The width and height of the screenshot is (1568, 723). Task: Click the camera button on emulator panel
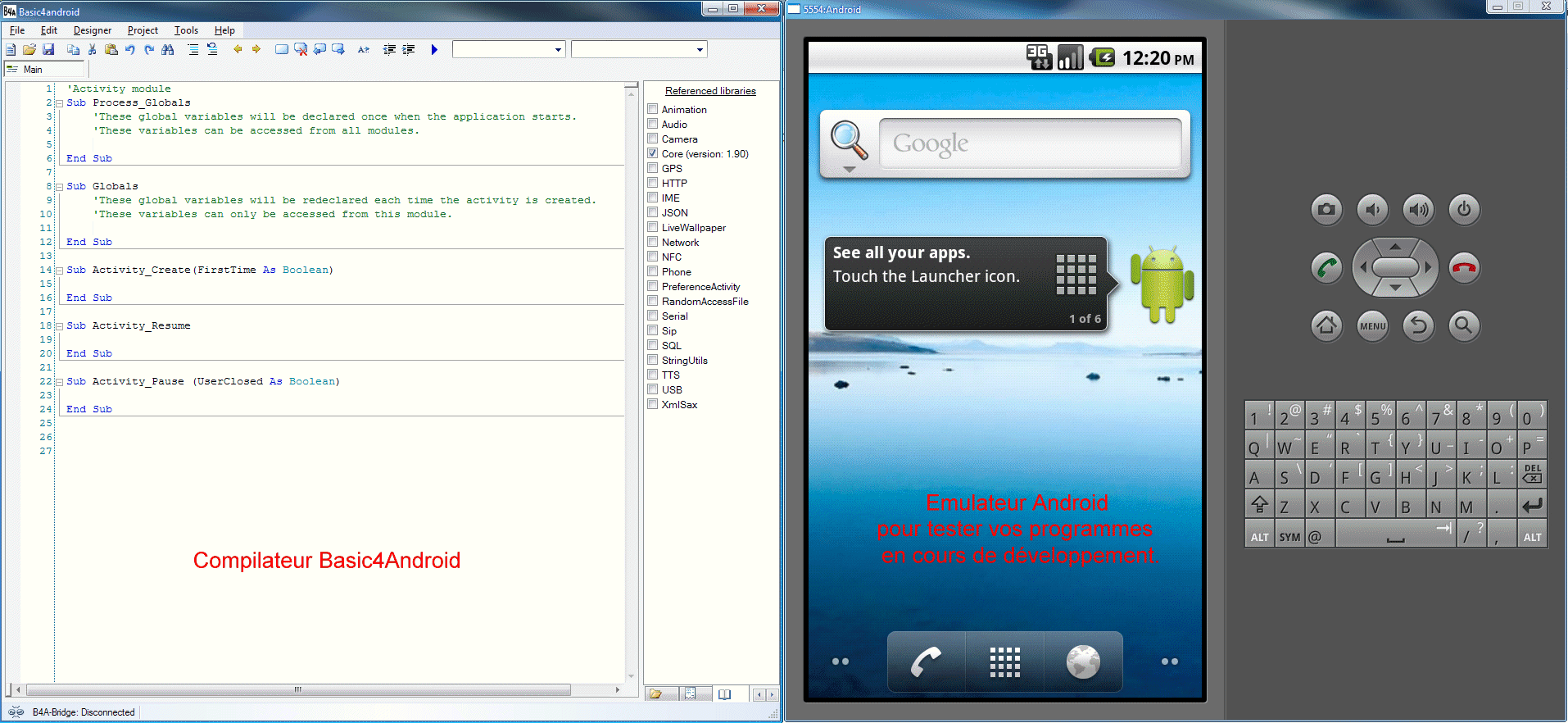coord(1326,210)
